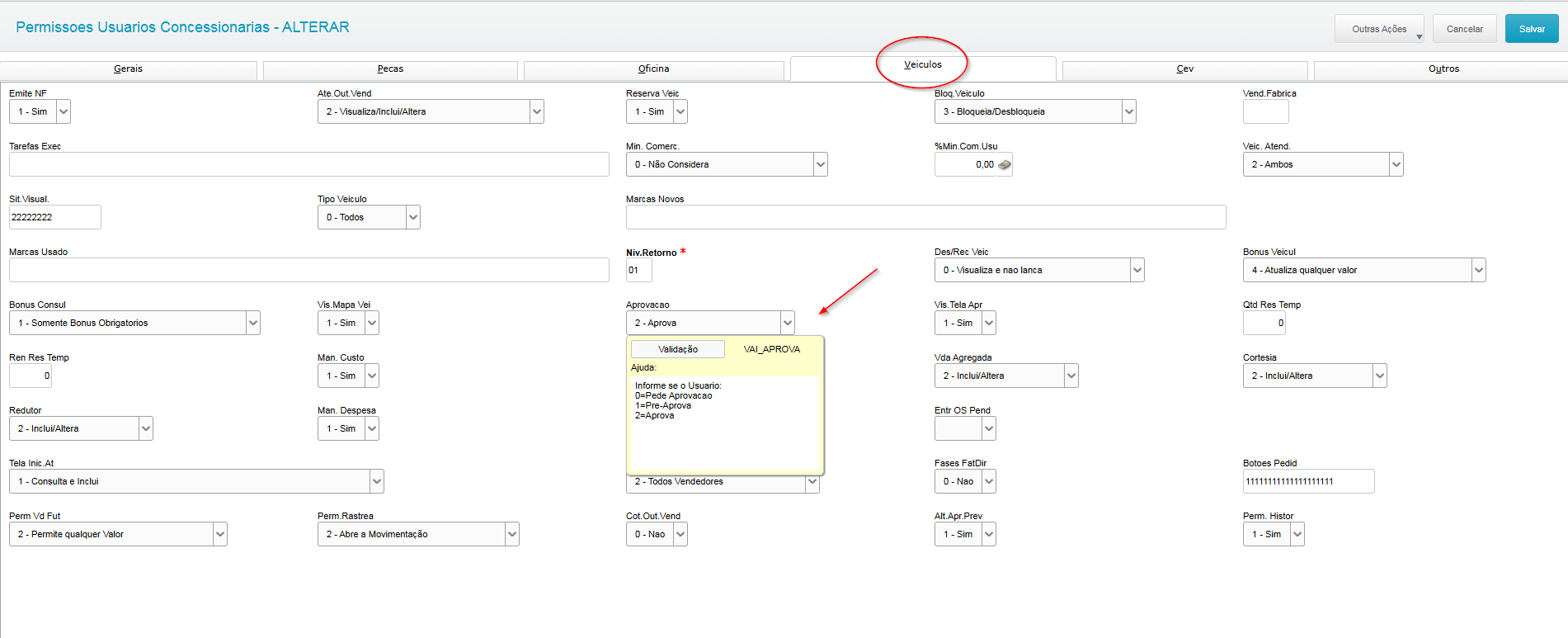Image resolution: width=1568 pixels, height=638 pixels.
Task: Expand the Tipo Veiculo dropdown
Action: 413,217
